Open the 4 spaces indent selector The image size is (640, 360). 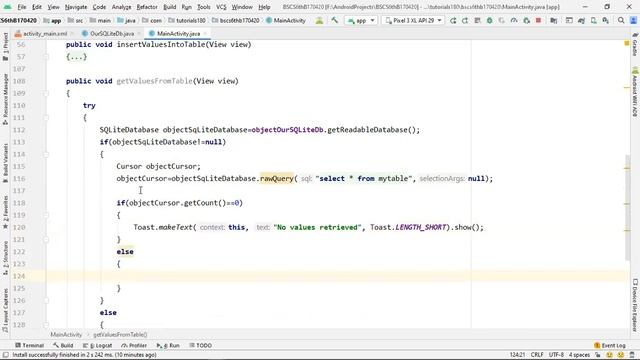[x=579, y=355]
